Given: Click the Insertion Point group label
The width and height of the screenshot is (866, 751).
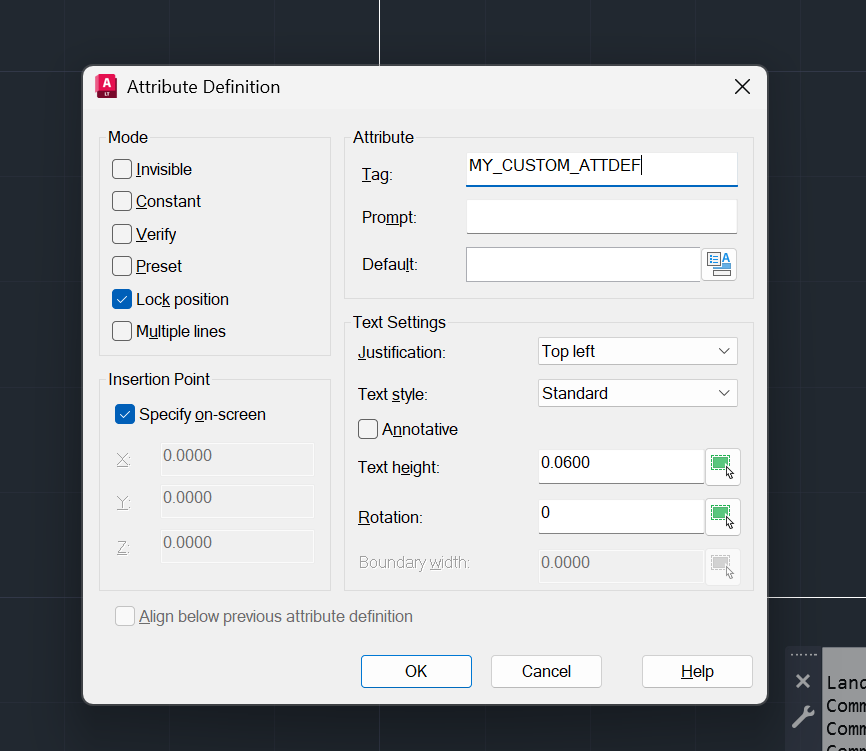Looking at the screenshot, I should 159,379.
